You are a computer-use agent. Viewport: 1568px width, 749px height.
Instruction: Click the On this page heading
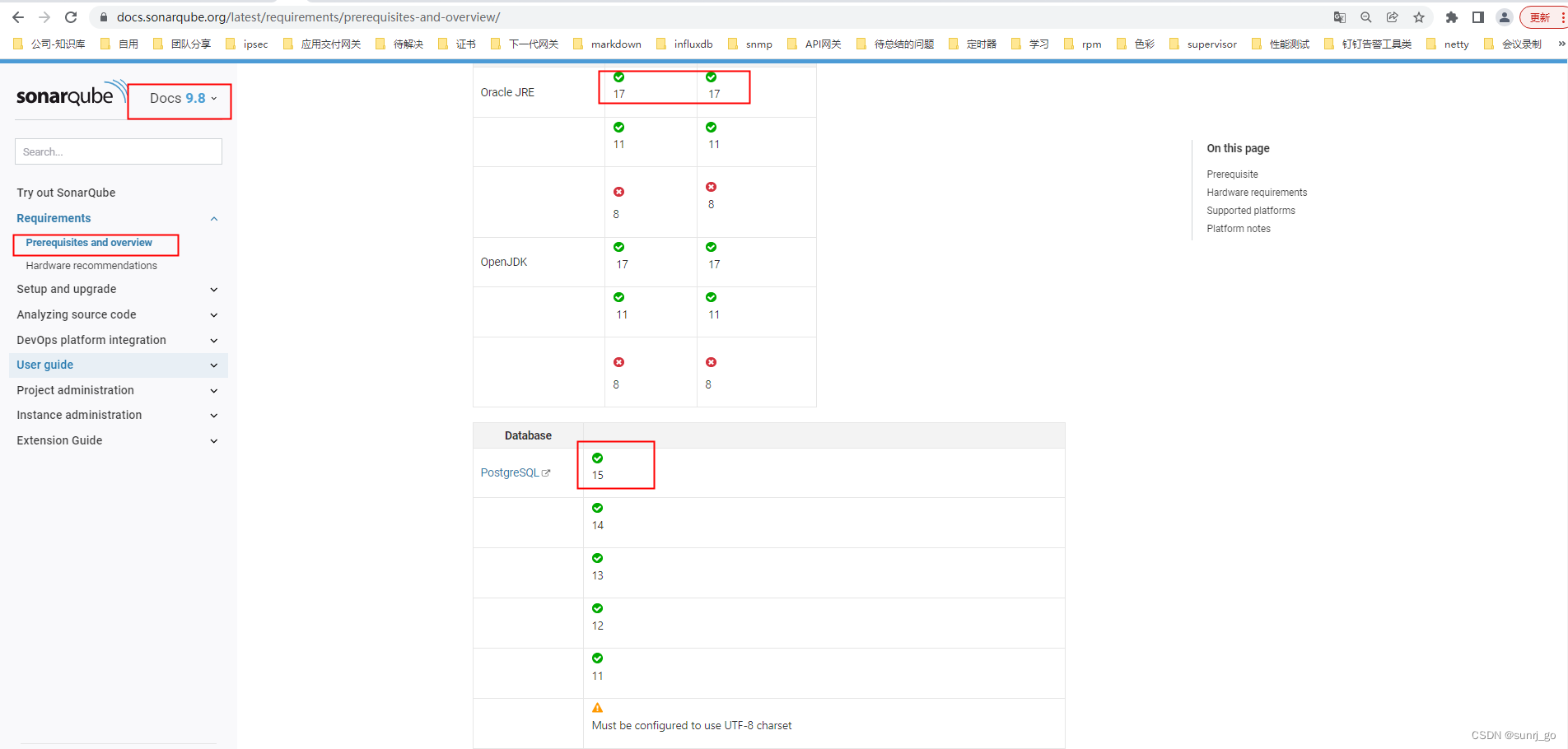(x=1238, y=148)
